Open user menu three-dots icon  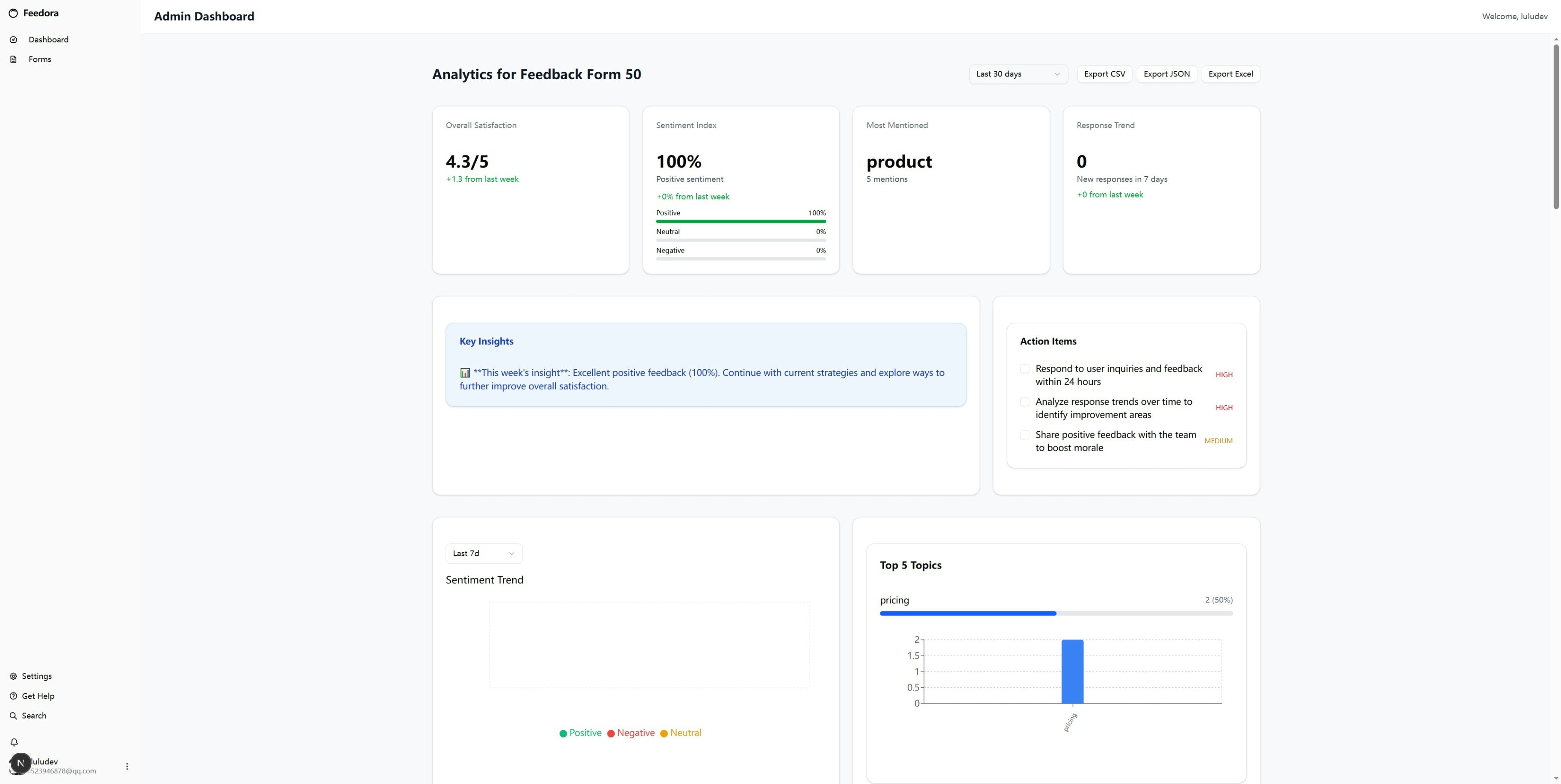(x=127, y=766)
